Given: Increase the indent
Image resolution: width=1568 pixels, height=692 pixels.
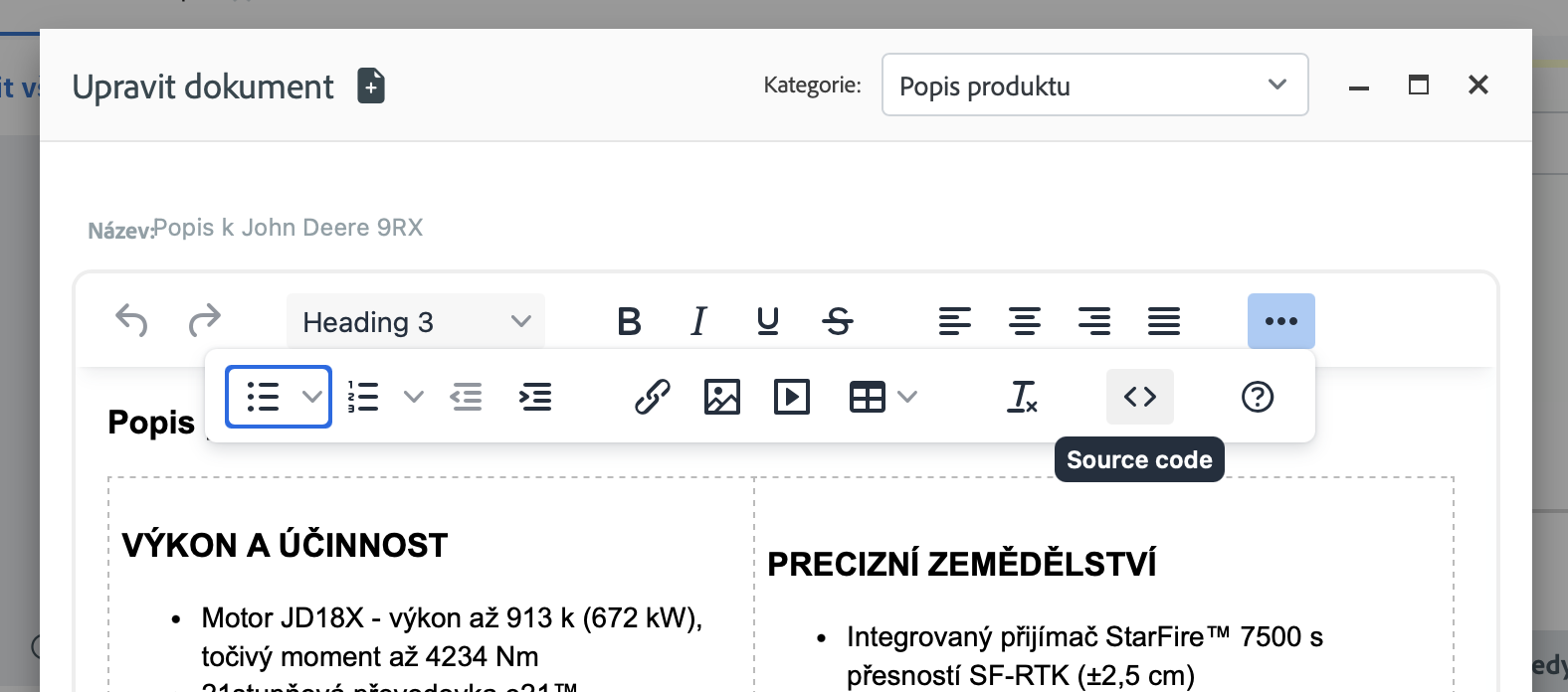Looking at the screenshot, I should (x=535, y=397).
